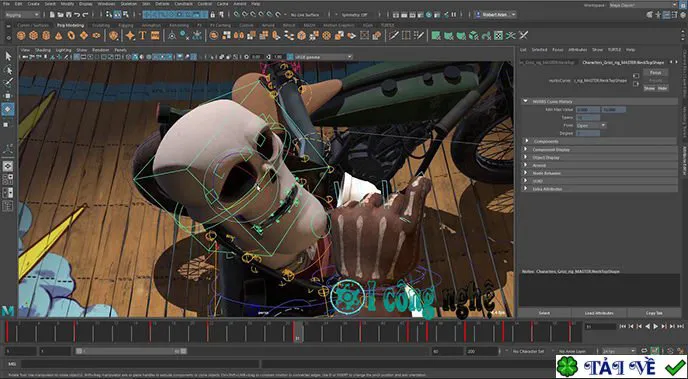This screenshot has height=379, width=688.
Task: Click the Hide button in Attribute Editor
Action: tap(663, 89)
